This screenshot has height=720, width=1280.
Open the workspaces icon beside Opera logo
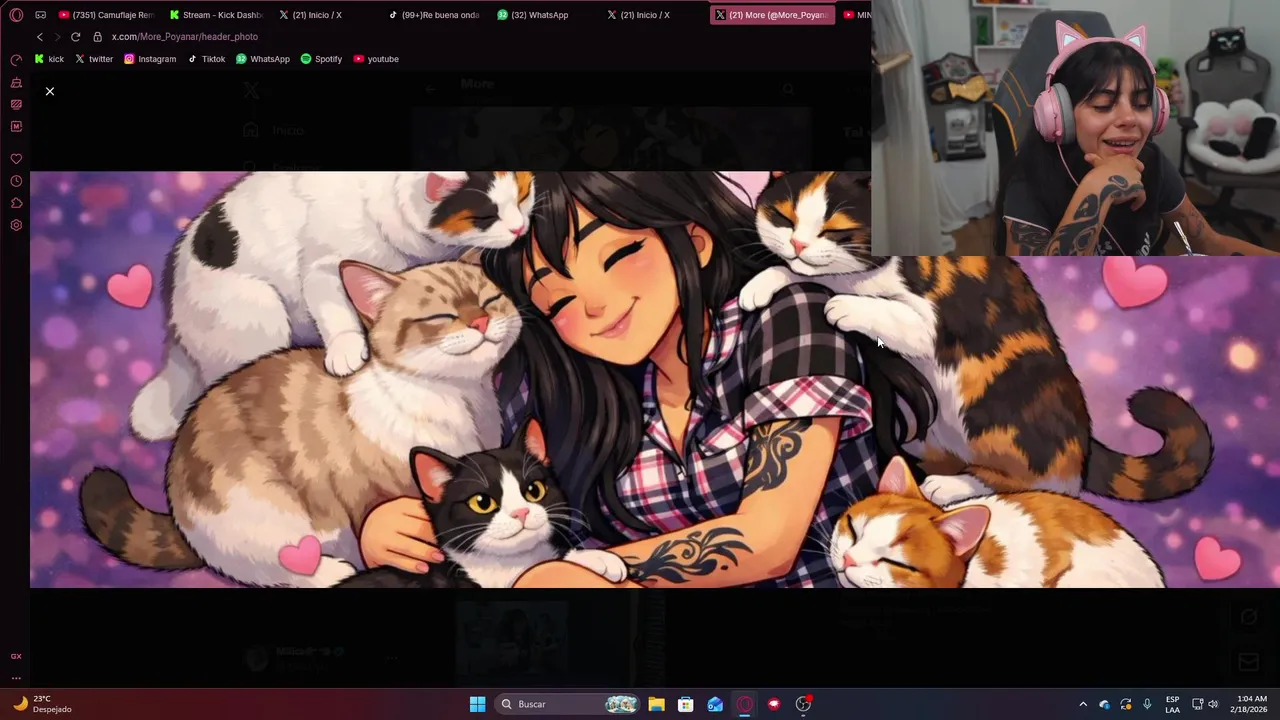coord(40,15)
